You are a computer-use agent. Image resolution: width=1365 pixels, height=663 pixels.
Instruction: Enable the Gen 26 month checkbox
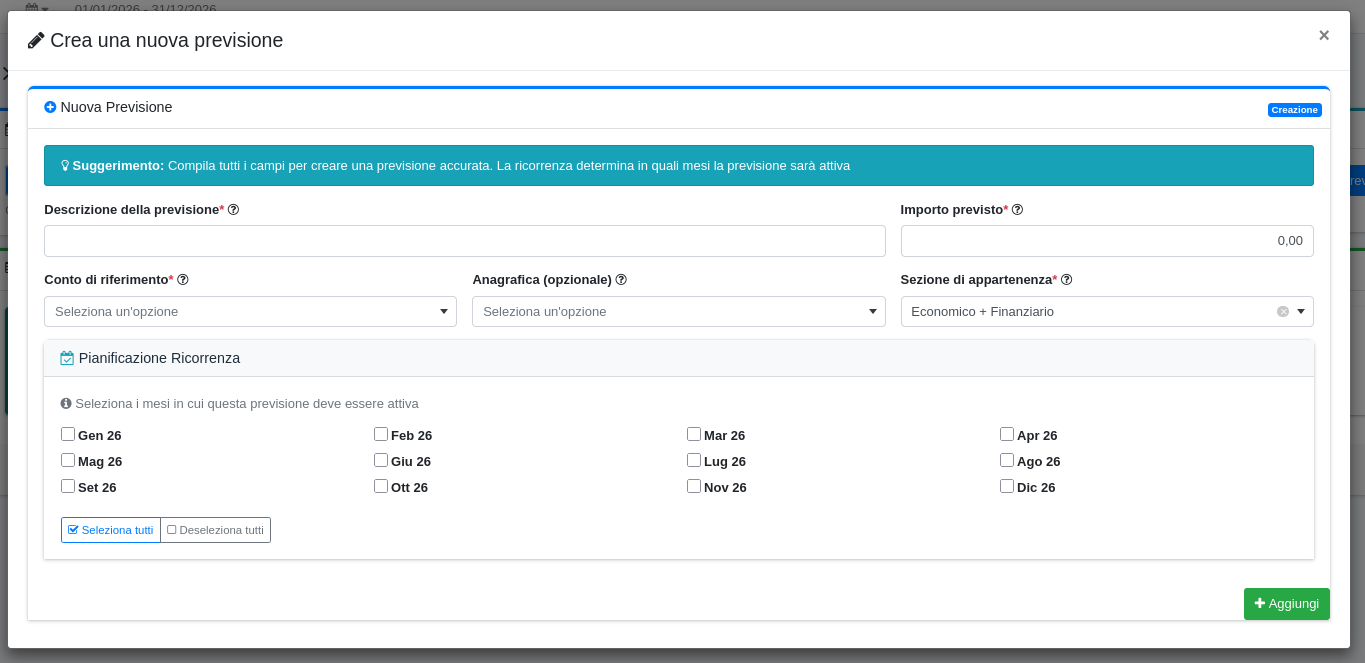click(x=68, y=434)
